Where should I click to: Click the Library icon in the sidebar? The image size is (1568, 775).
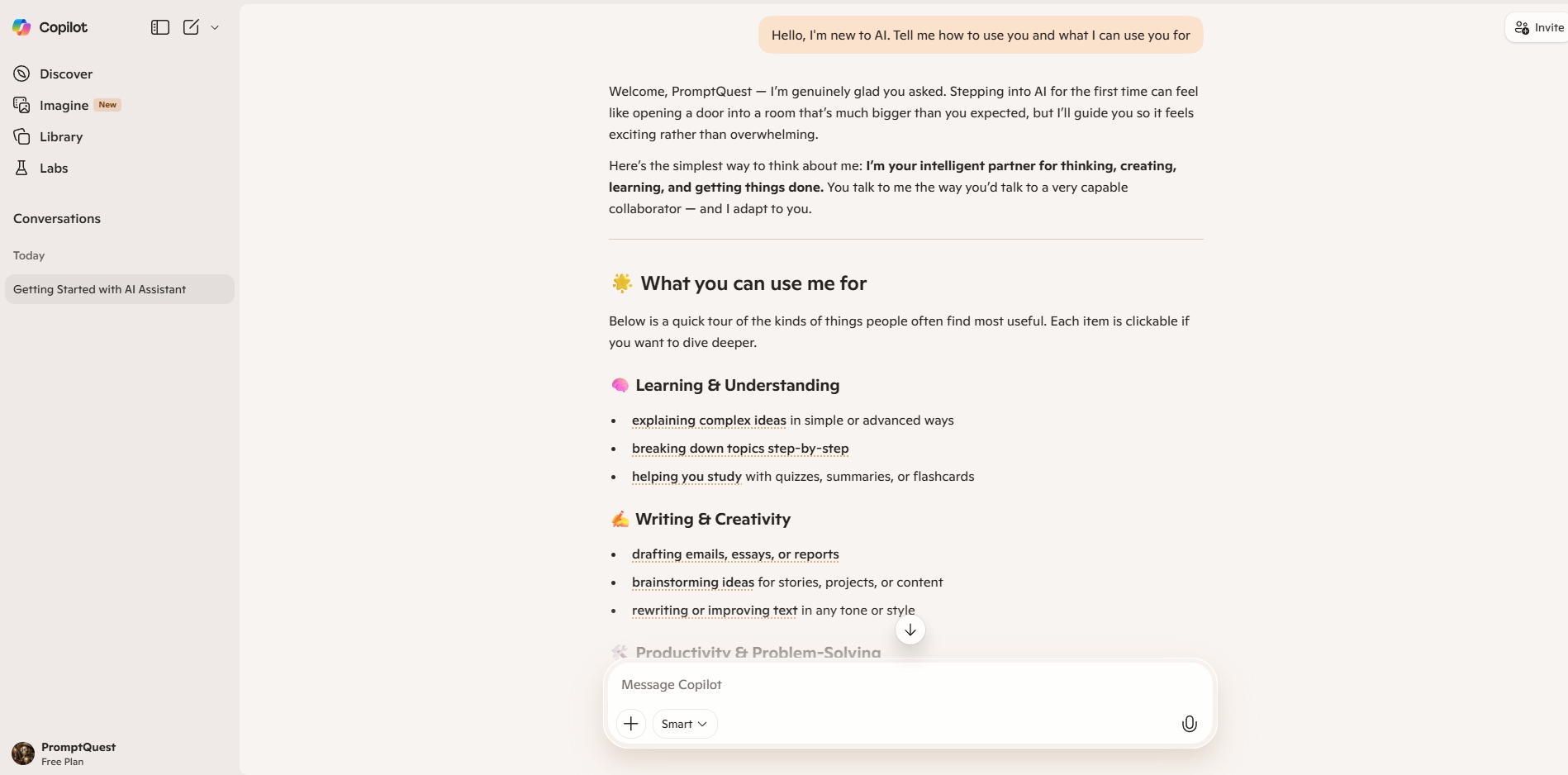point(21,136)
